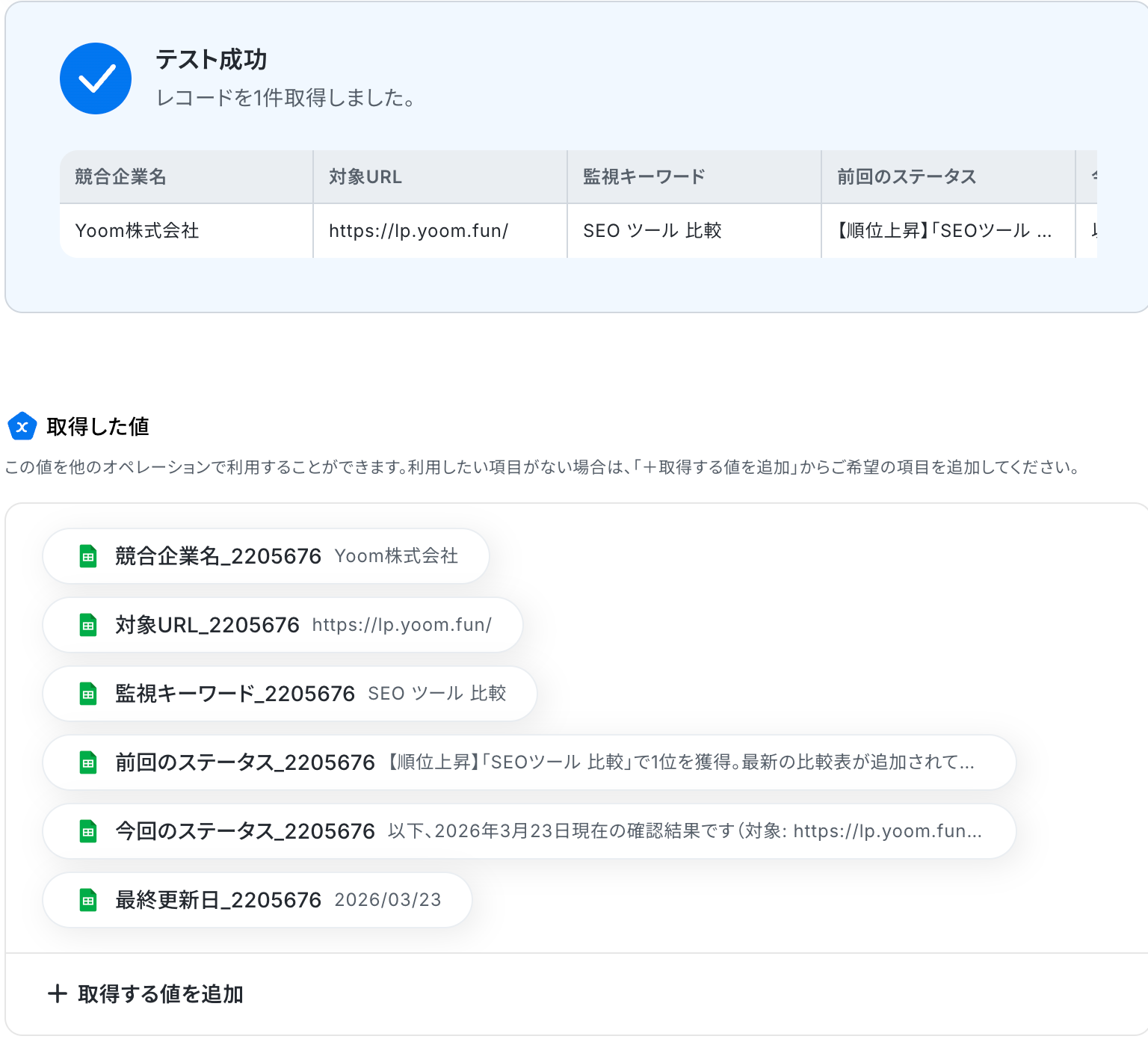
Task: Click the Sheets icon next to 今回のステータス_2205676
Action: [x=88, y=831]
